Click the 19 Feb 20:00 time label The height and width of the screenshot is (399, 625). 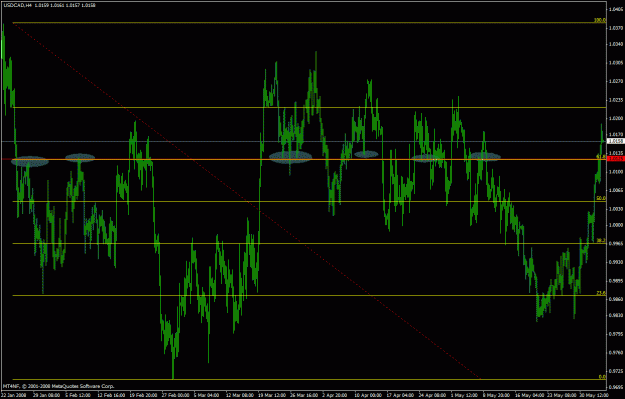[143, 395]
